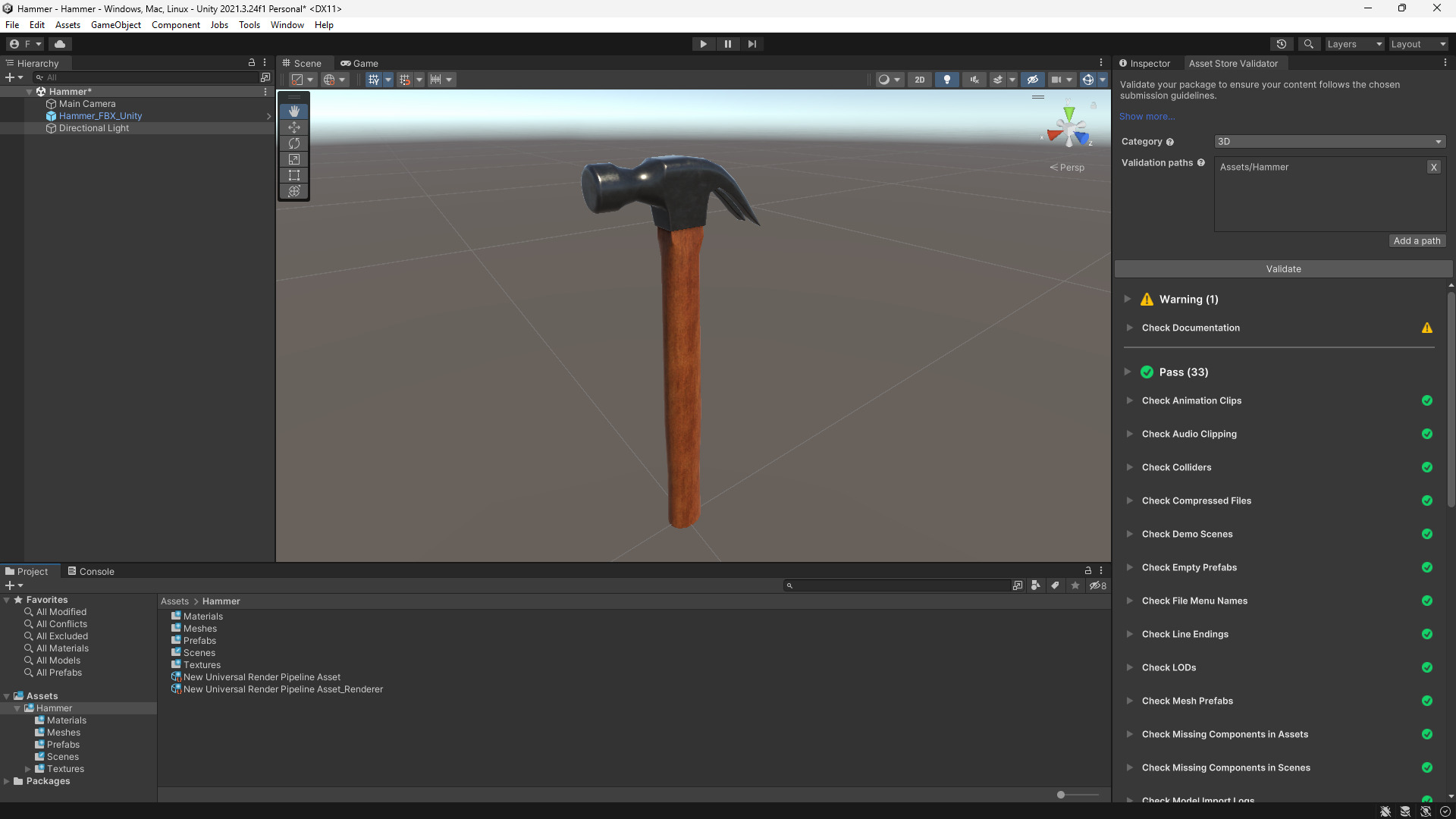
Task: Expand the Warning (1) group
Action: pos(1128,299)
